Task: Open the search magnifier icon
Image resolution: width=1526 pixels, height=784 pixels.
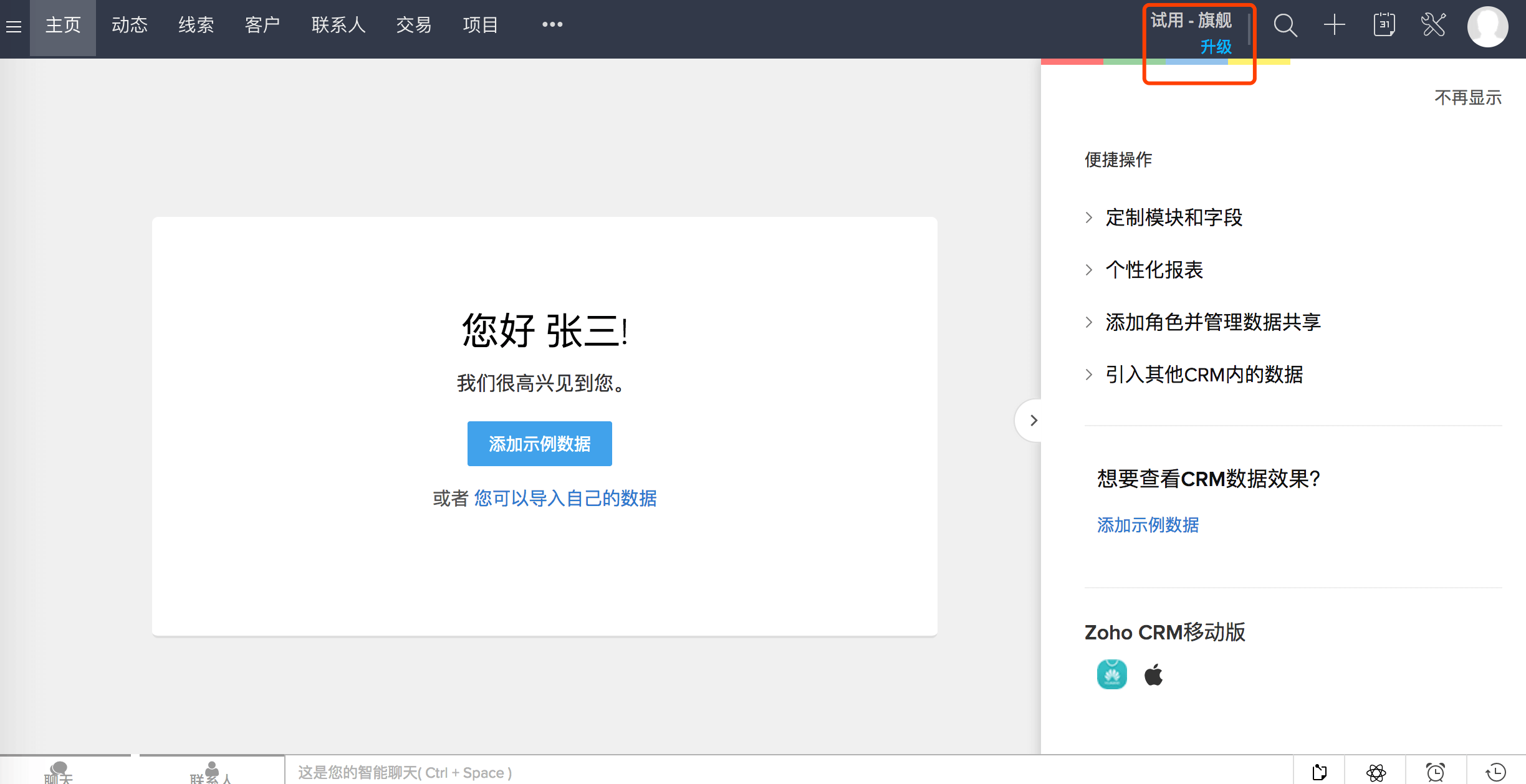Action: (x=1285, y=26)
